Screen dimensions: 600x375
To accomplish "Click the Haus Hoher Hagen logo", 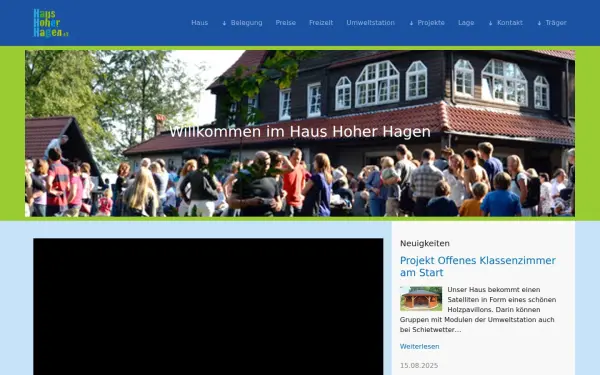I will pyautogui.click(x=51, y=23).
